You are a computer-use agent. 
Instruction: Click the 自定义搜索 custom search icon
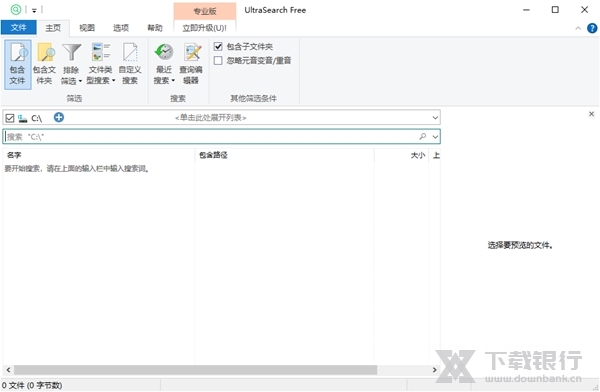click(x=130, y=64)
